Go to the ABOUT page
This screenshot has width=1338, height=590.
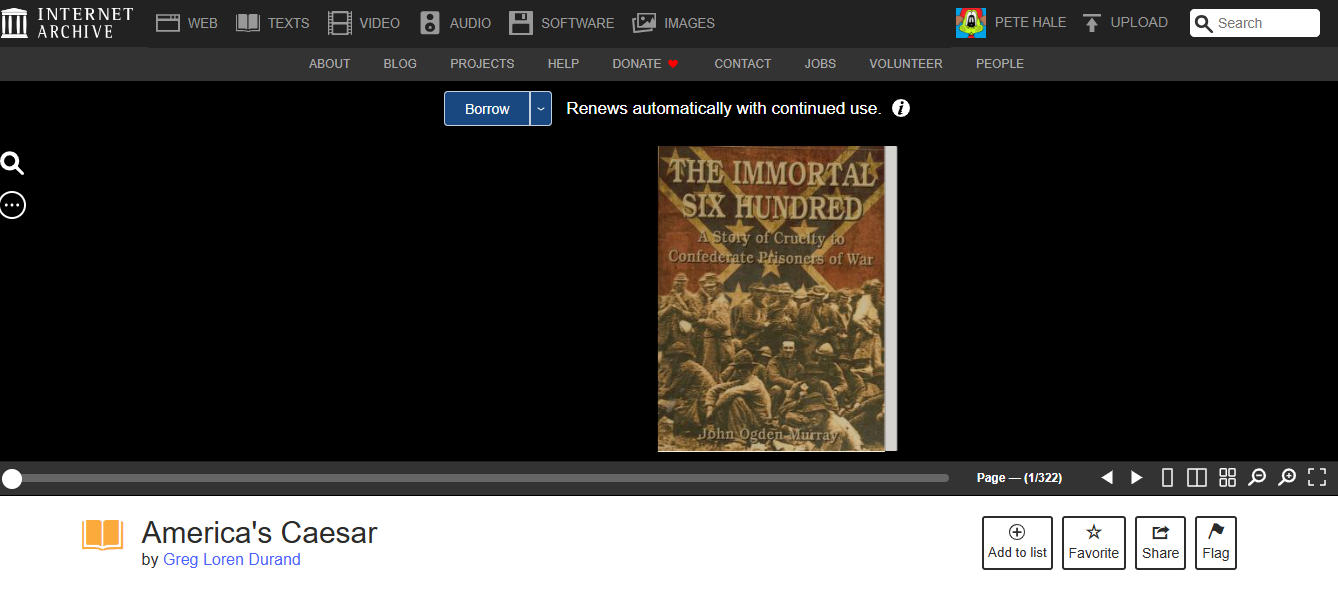coord(329,64)
